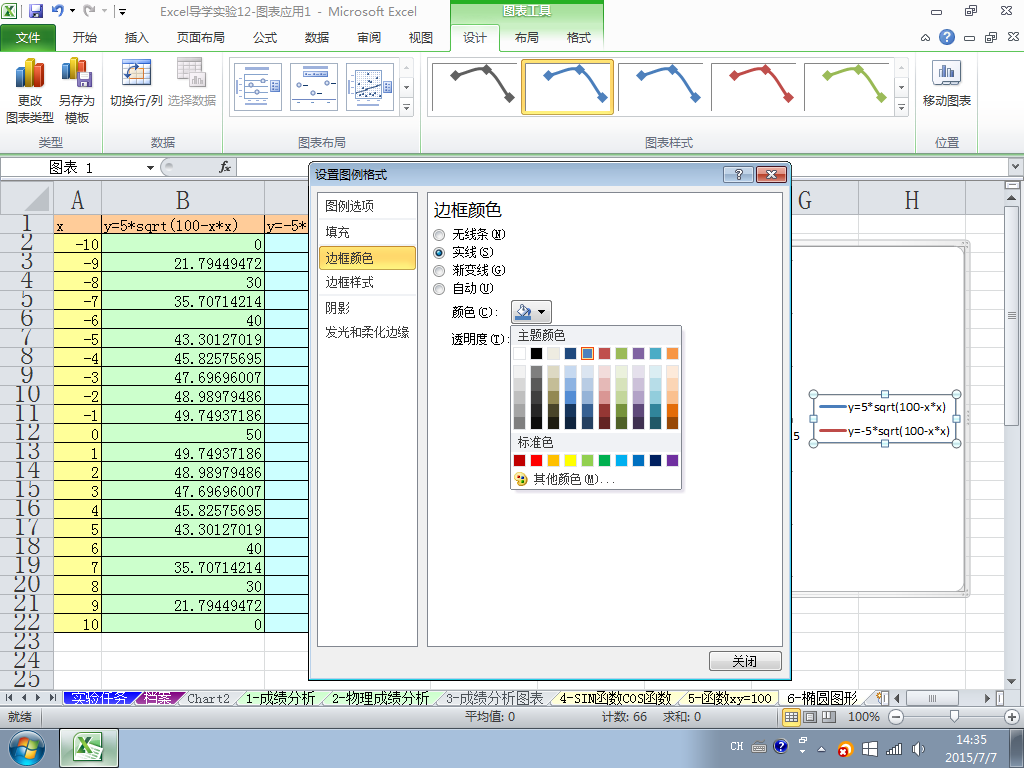Select Automatic radio button (自动)
This screenshot has height=768, width=1024.
[440, 289]
